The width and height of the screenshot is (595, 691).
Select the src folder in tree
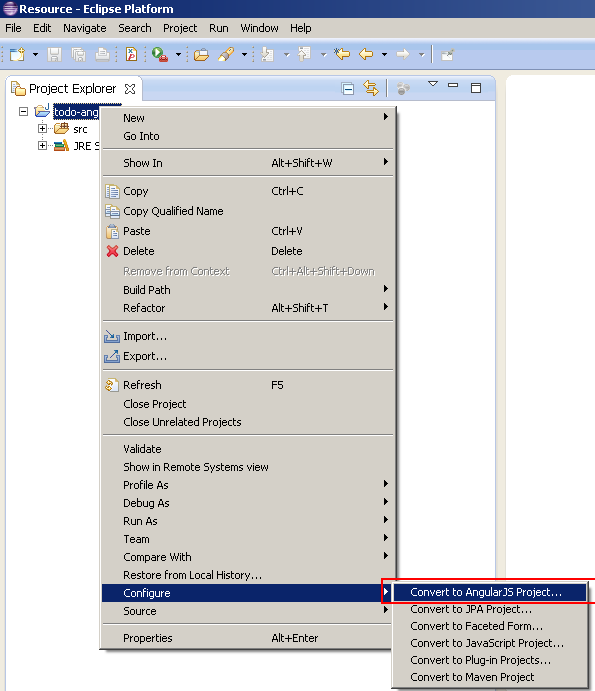coord(80,129)
